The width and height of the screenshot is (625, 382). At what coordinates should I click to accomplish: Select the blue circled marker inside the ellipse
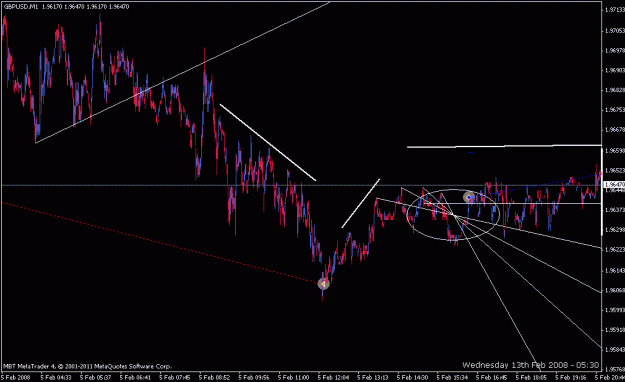[469, 197]
